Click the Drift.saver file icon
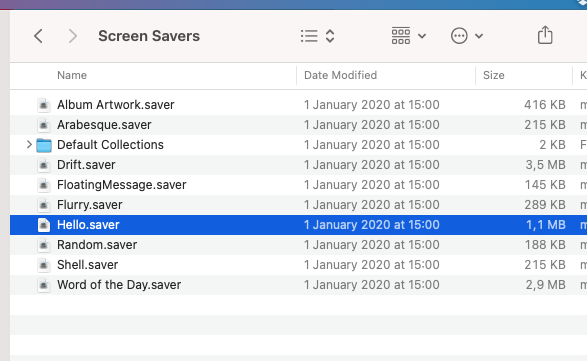 (44, 165)
